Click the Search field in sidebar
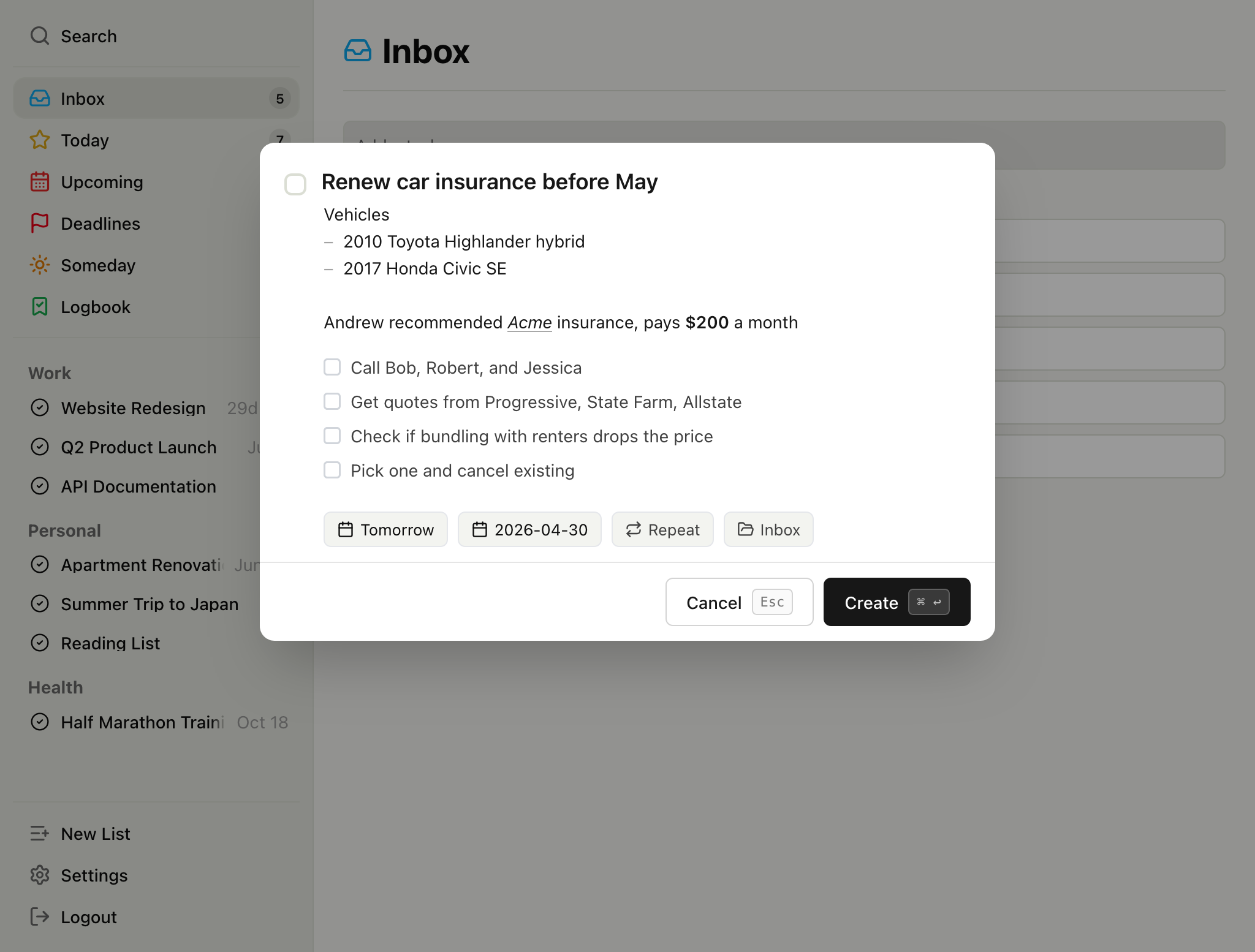The image size is (1255, 952). (x=156, y=36)
